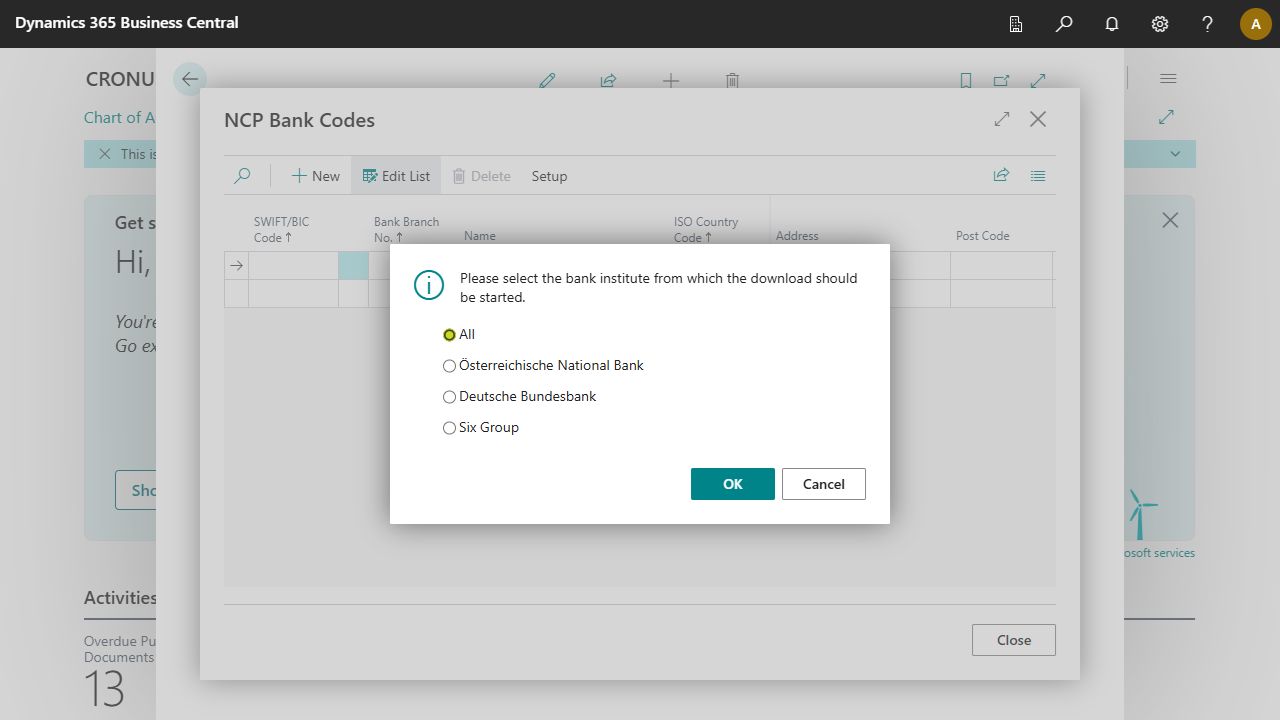Click the Name column header
The image size is (1280, 720).
coord(480,236)
